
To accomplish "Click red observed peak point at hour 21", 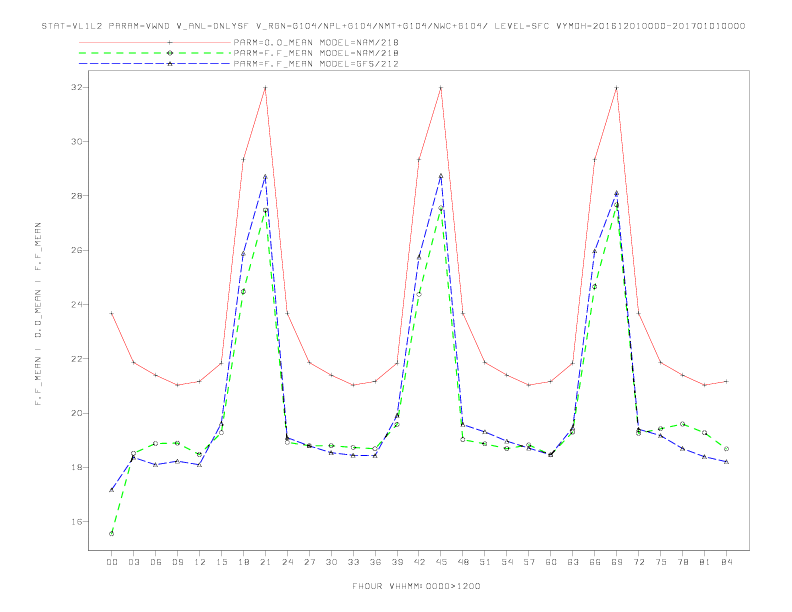I will pos(265,88).
